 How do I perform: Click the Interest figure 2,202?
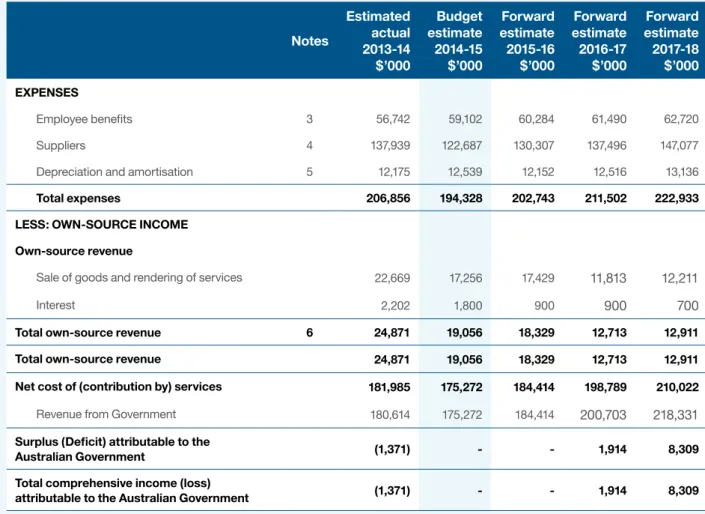coord(396,306)
